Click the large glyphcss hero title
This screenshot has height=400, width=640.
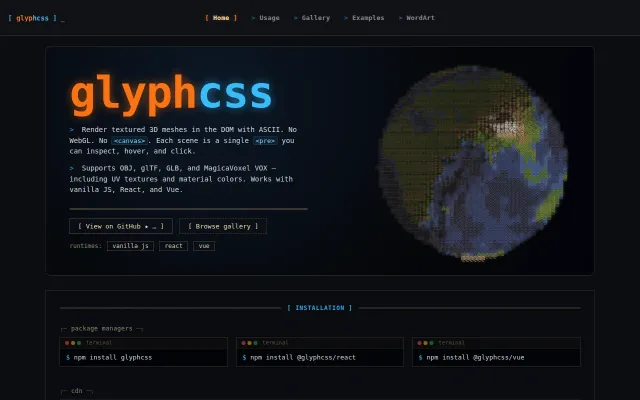(x=171, y=94)
